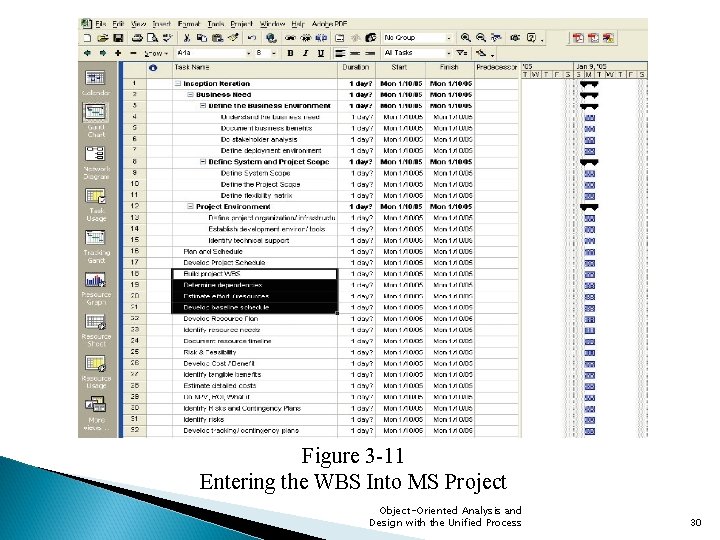Open More Views in view bar
720x540 pixels.
[96, 405]
